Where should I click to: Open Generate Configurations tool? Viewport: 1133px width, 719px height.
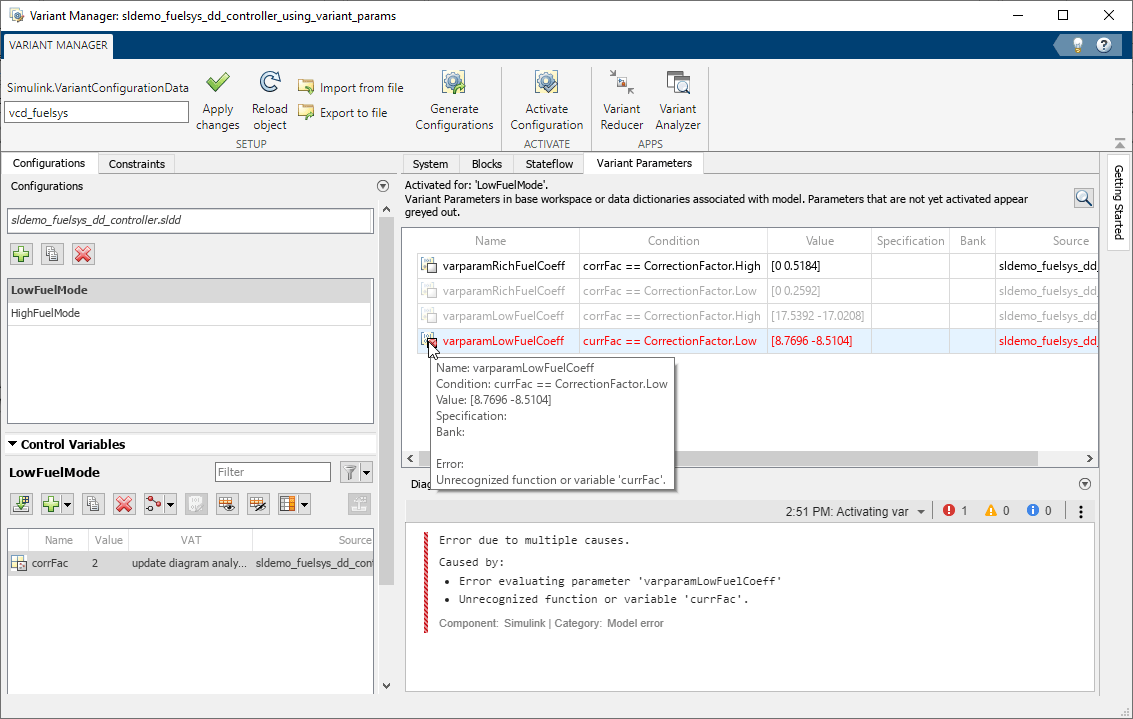click(454, 101)
